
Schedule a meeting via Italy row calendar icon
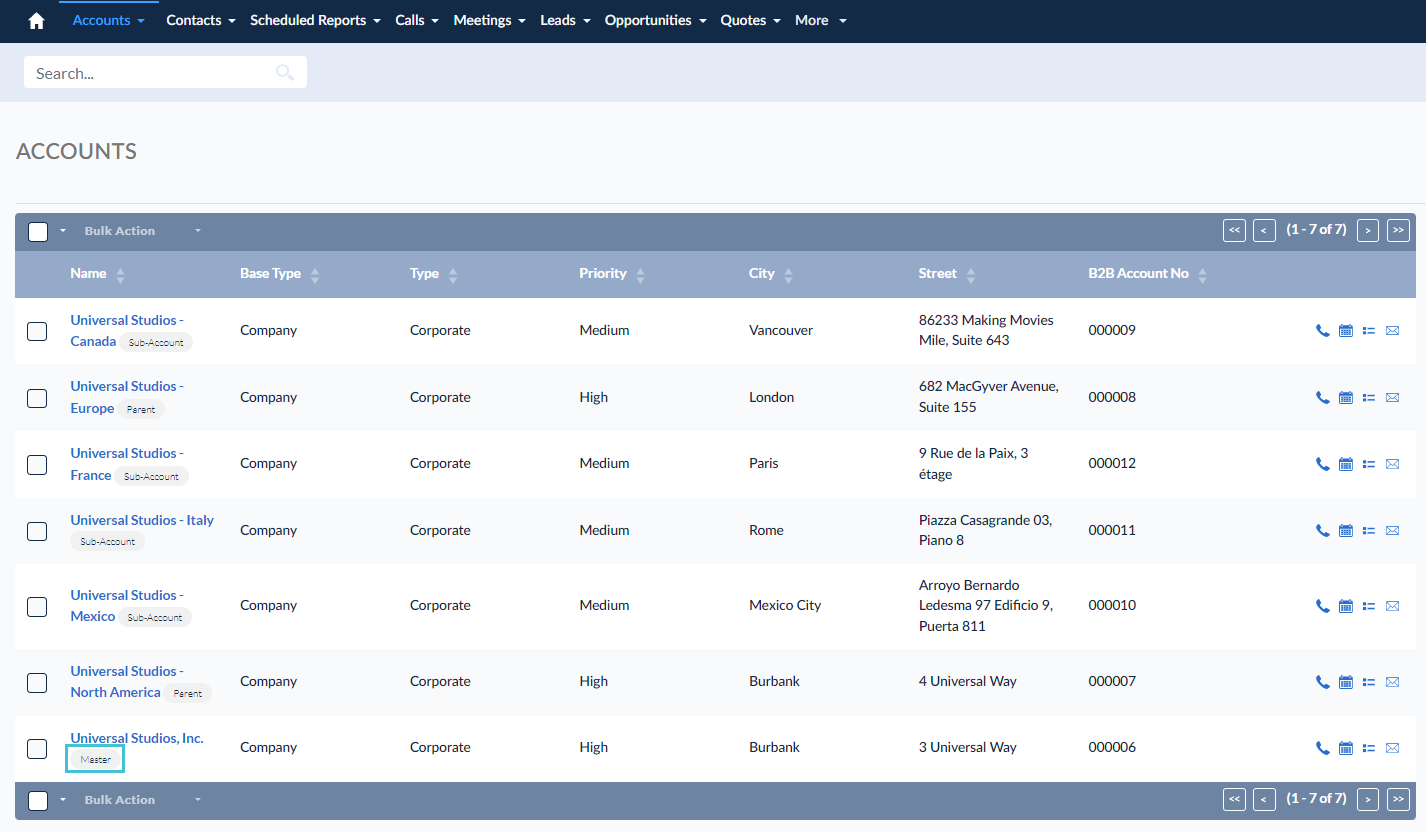pyautogui.click(x=1345, y=531)
